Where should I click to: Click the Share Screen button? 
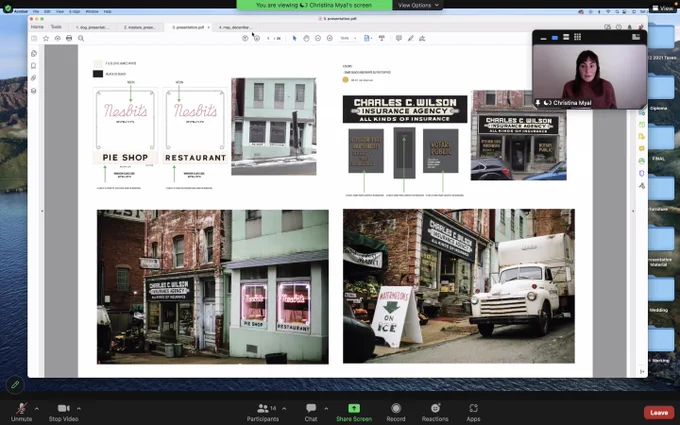click(x=354, y=412)
